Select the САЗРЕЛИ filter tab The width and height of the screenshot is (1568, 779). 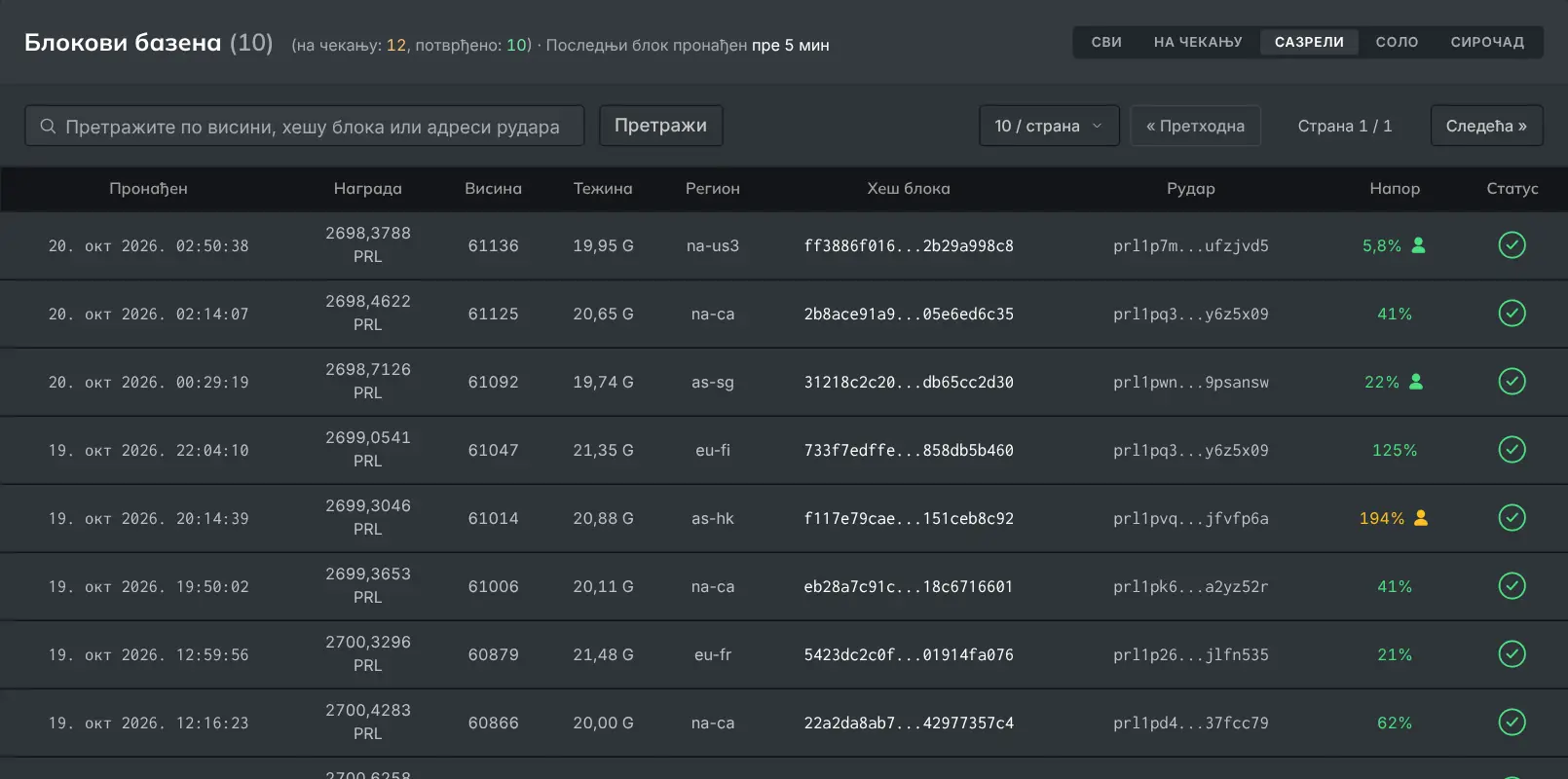pos(1309,42)
